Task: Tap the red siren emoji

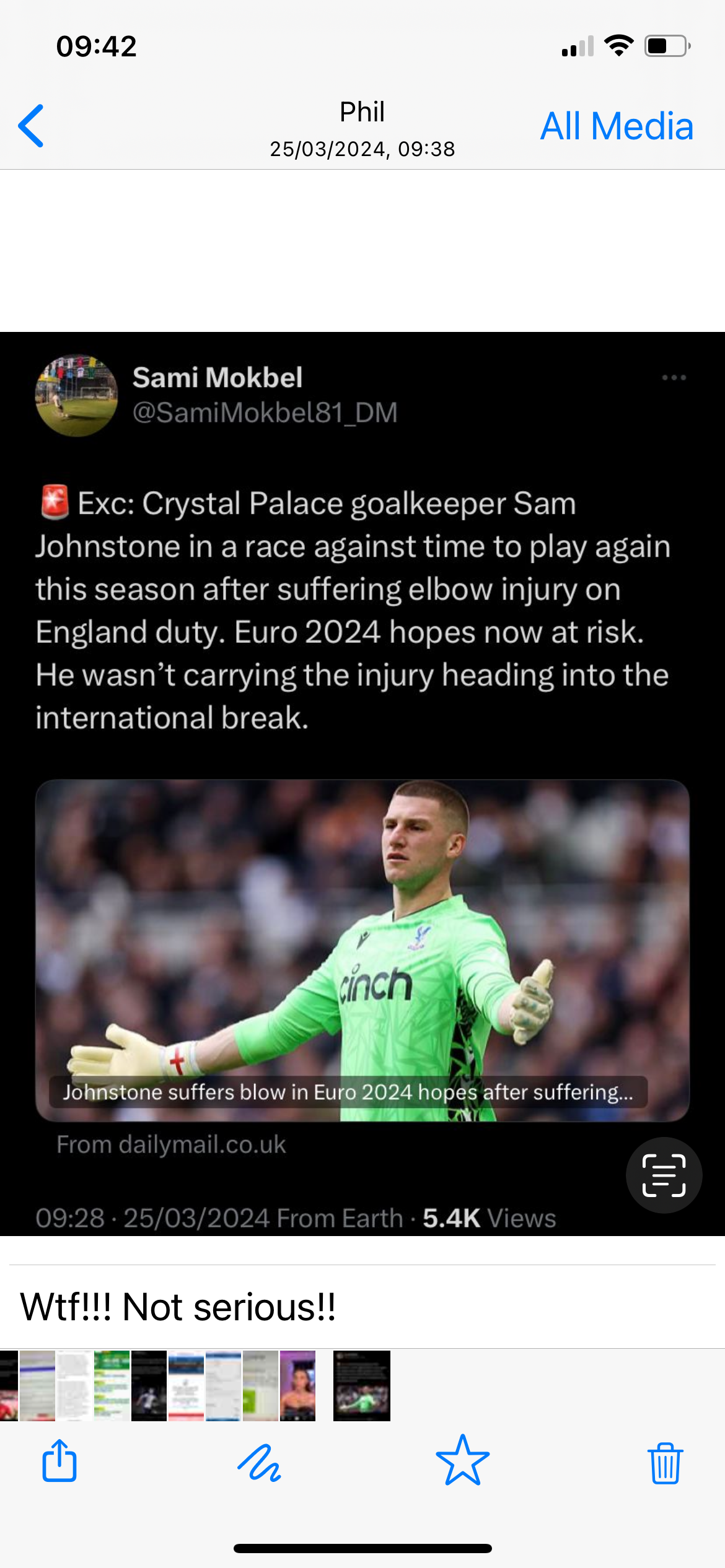Action: [x=55, y=502]
